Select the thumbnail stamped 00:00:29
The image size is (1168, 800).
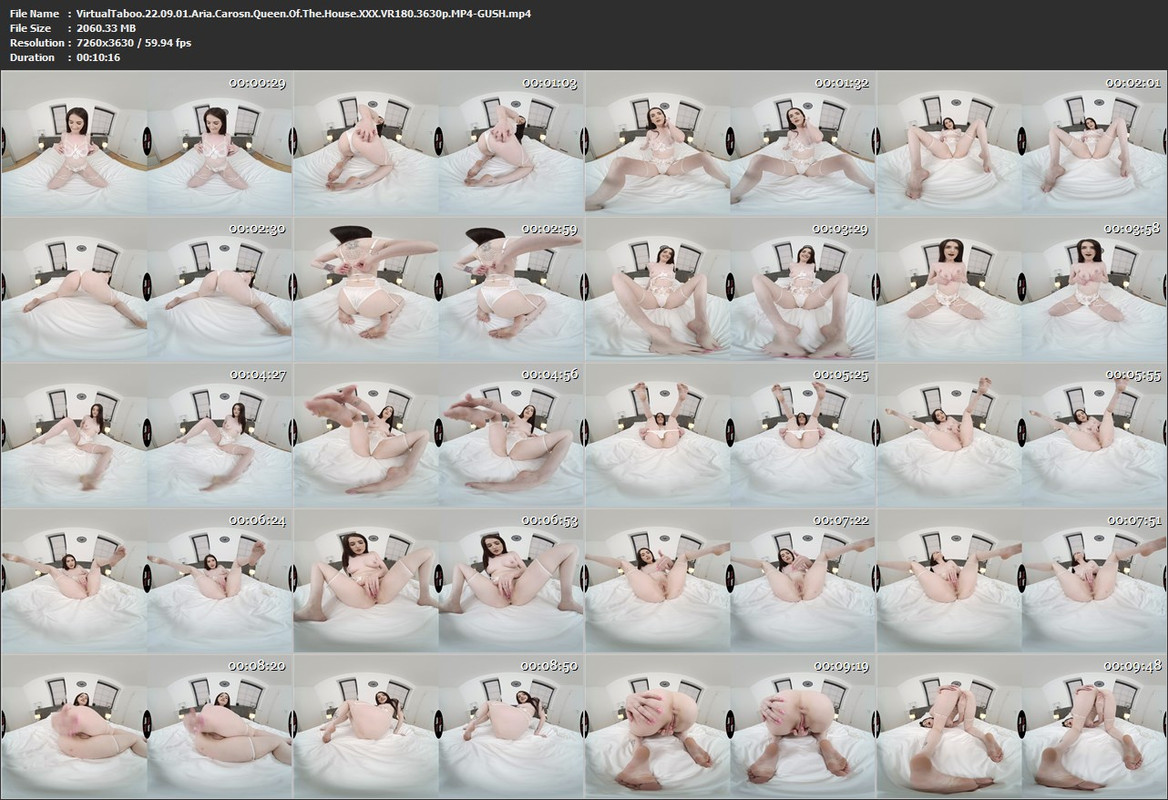[147, 143]
